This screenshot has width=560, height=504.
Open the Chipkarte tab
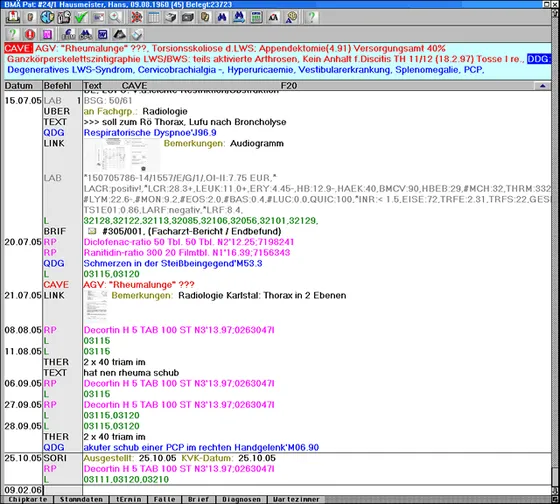[28, 499]
